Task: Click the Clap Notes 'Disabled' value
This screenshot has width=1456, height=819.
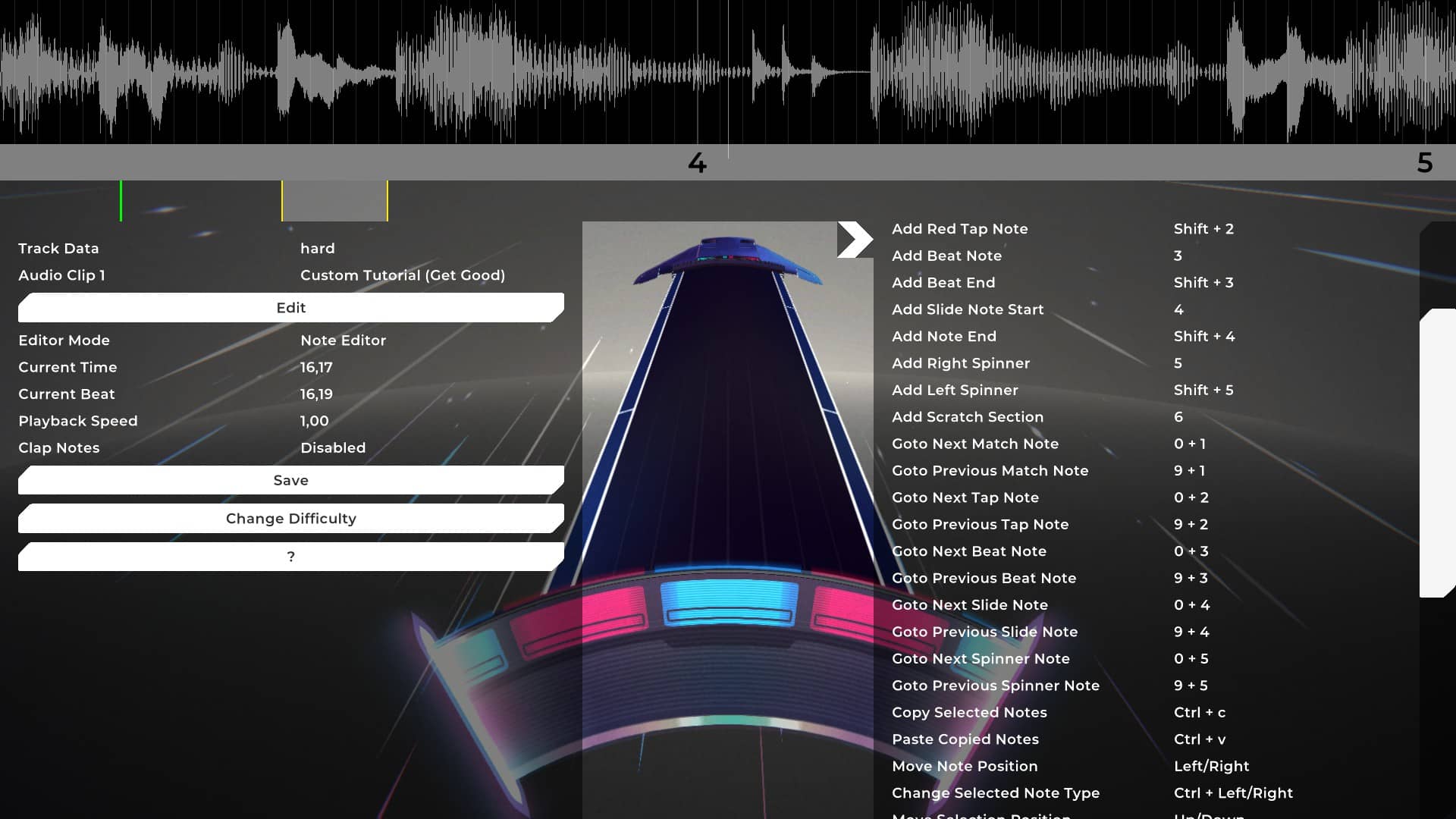Action: click(333, 448)
